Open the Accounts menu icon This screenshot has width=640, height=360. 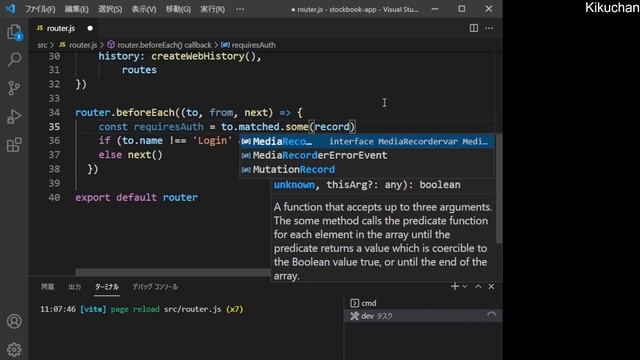coord(14,321)
